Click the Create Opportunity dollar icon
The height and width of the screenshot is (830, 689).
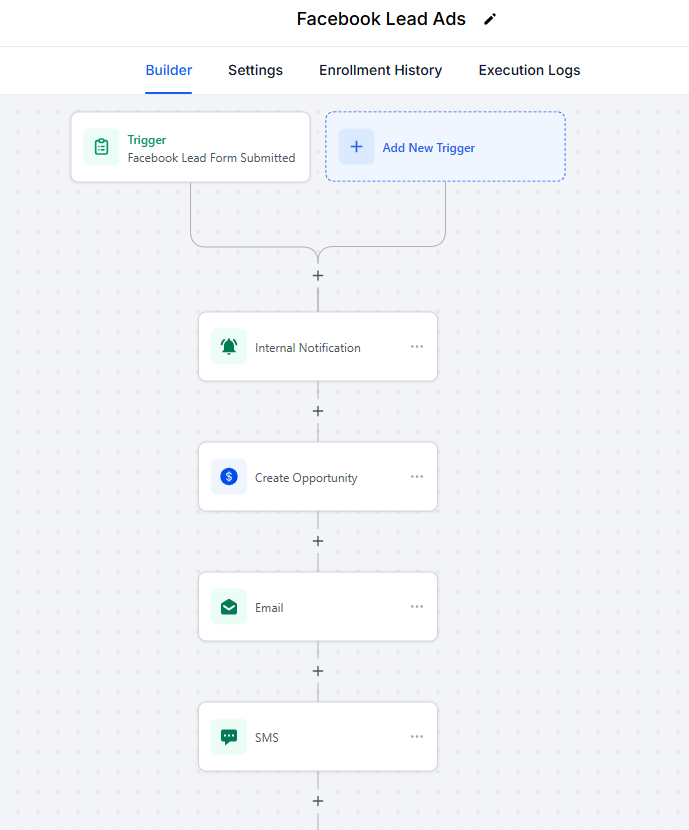click(229, 477)
